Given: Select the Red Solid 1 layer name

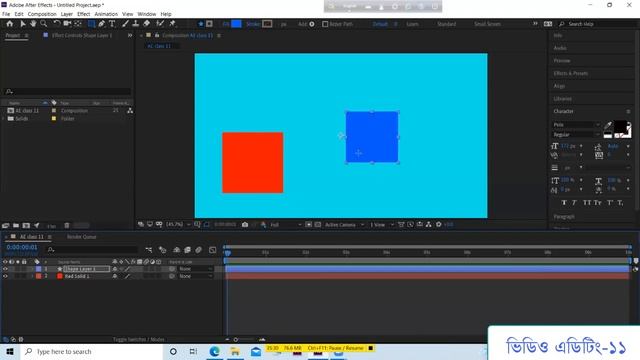Looking at the screenshot, I should tap(77, 276).
